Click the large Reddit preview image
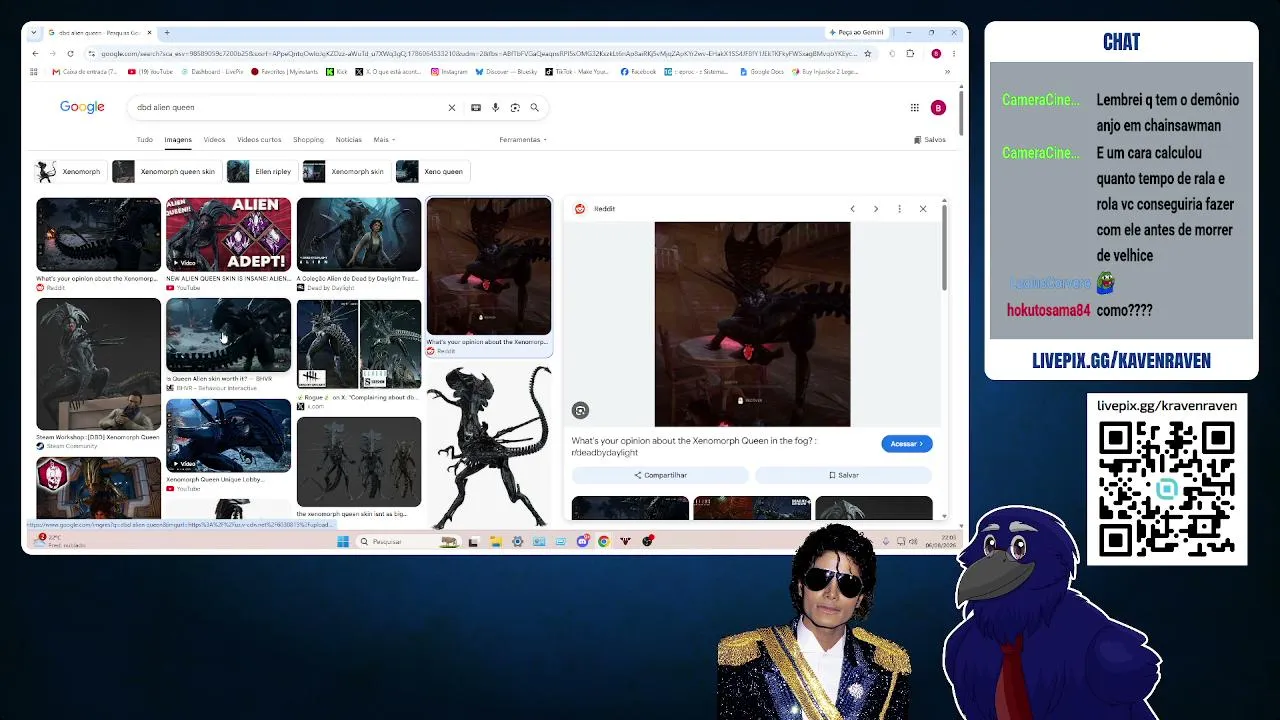Screen dimensions: 1280x720 pos(752,324)
